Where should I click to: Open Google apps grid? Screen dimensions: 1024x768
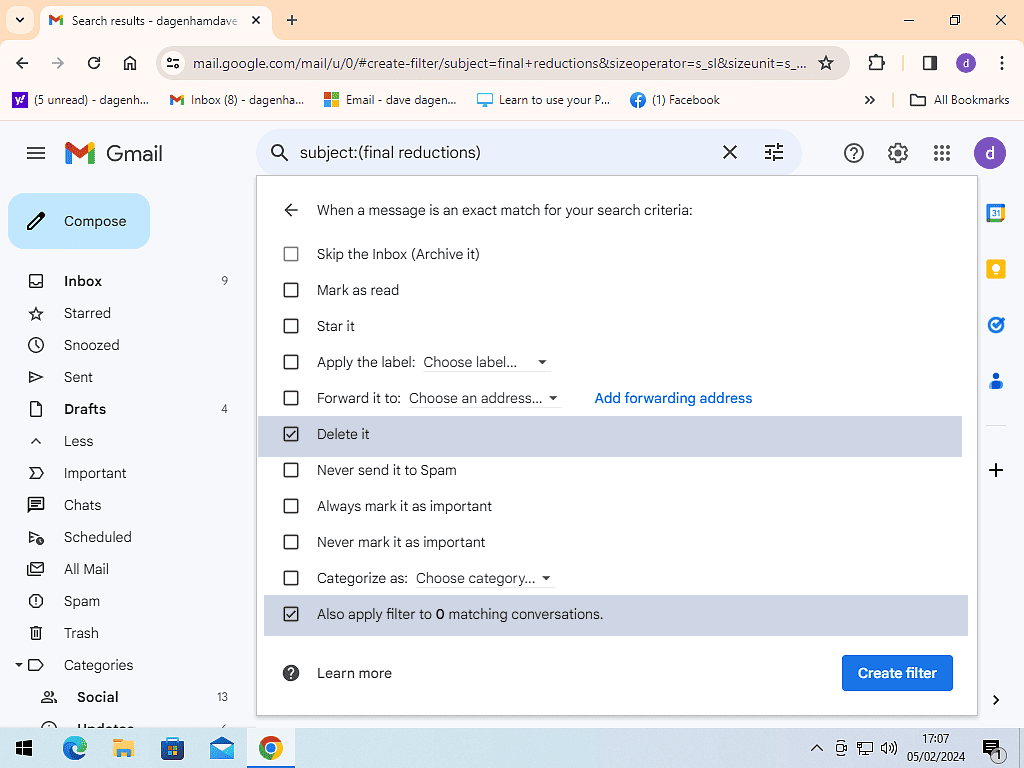point(941,153)
